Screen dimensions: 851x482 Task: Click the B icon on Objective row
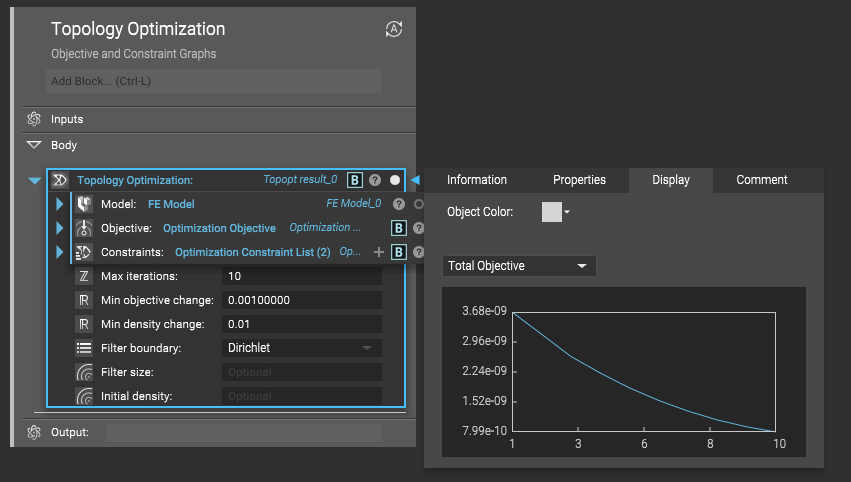pyautogui.click(x=398, y=228)
